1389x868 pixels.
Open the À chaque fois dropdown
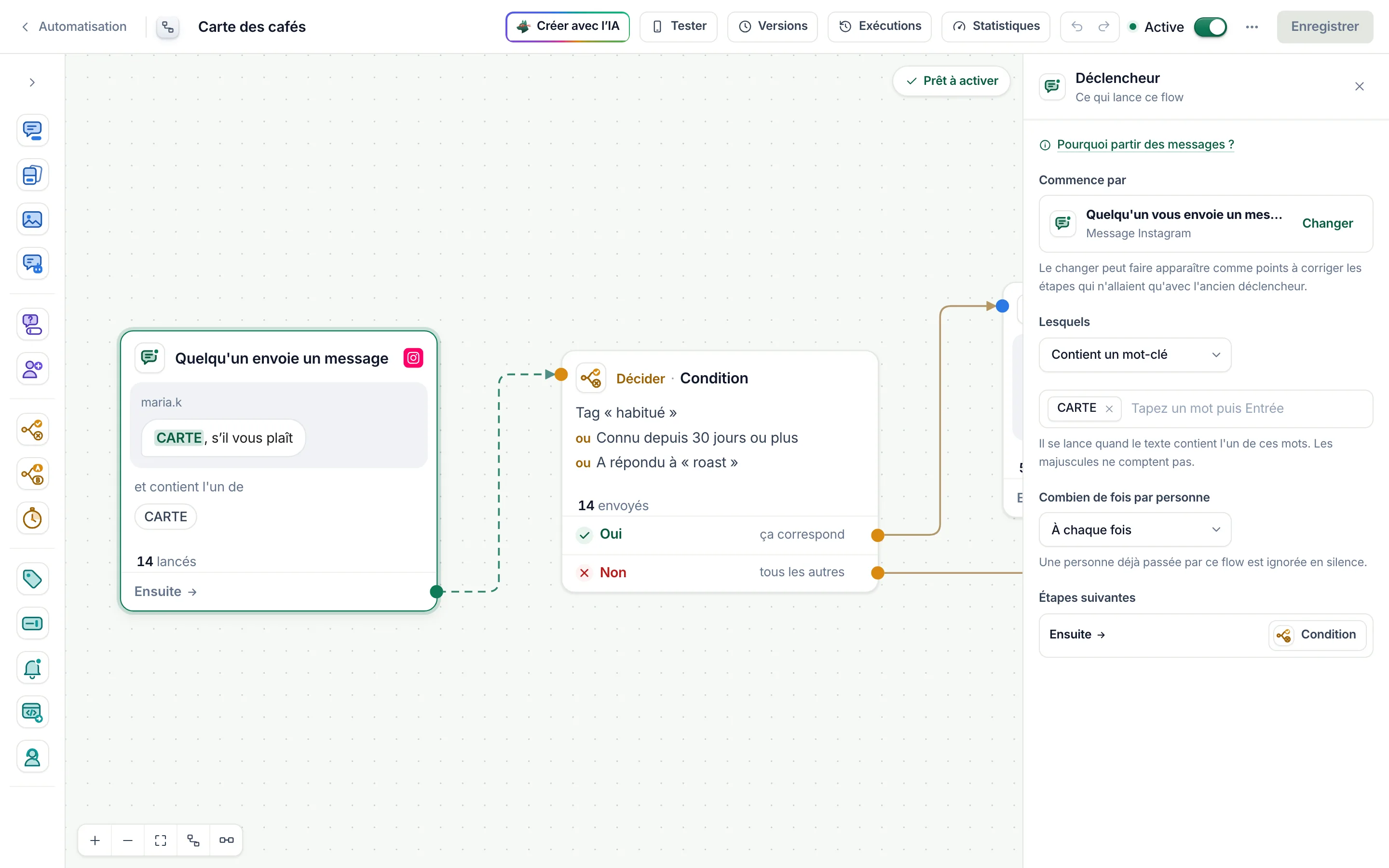tap(1135, 530)
